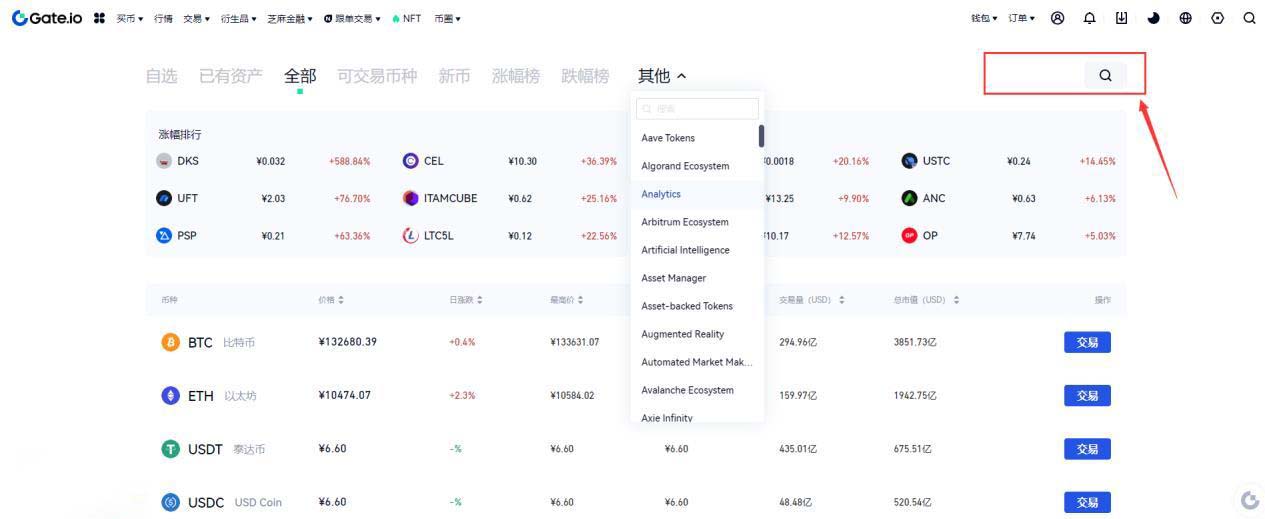Select Aave Tokens in category list
Screen dimensions: 1265x519
click(668, 138)
